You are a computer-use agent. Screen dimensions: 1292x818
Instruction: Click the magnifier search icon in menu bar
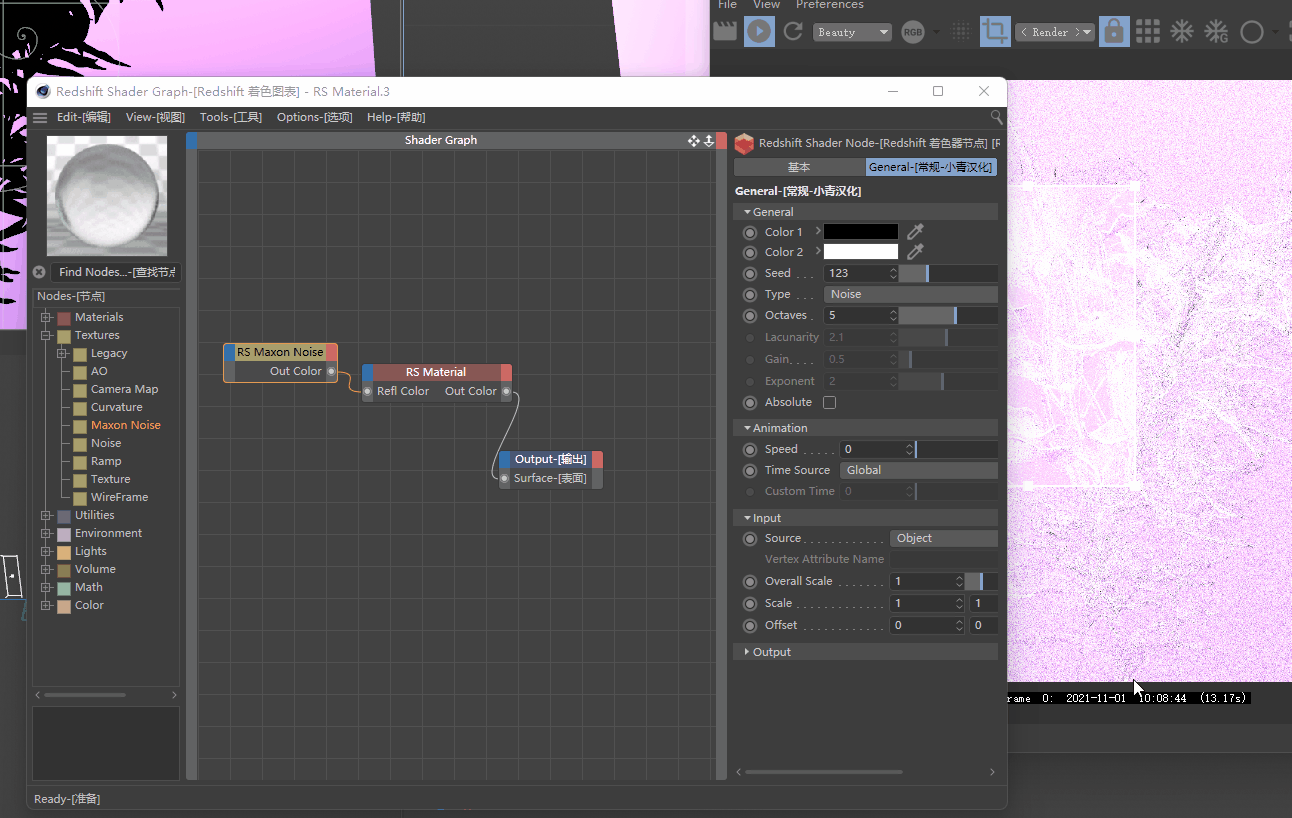tap(996, 118)
